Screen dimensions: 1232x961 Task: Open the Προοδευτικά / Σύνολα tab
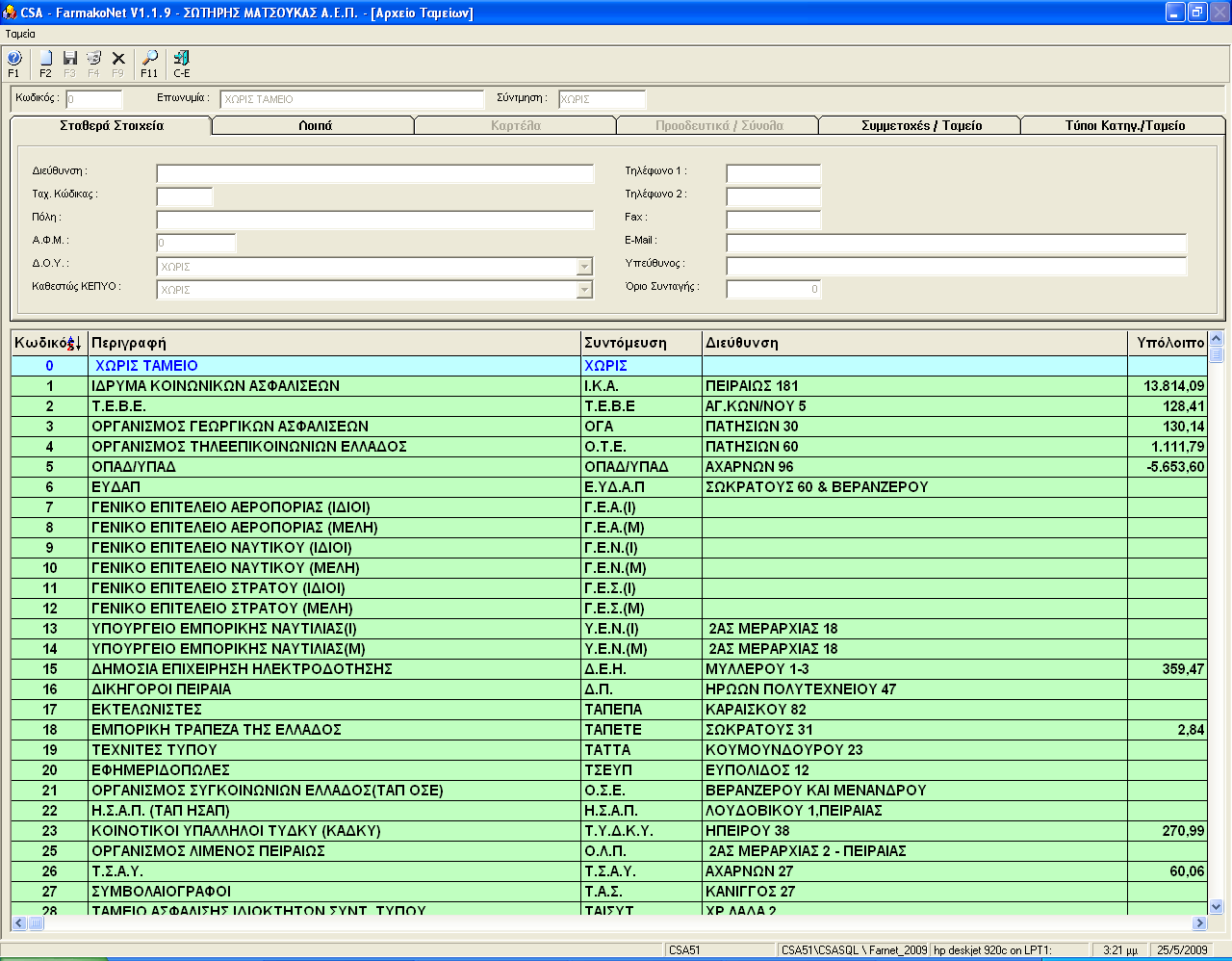tap(718, 126)
